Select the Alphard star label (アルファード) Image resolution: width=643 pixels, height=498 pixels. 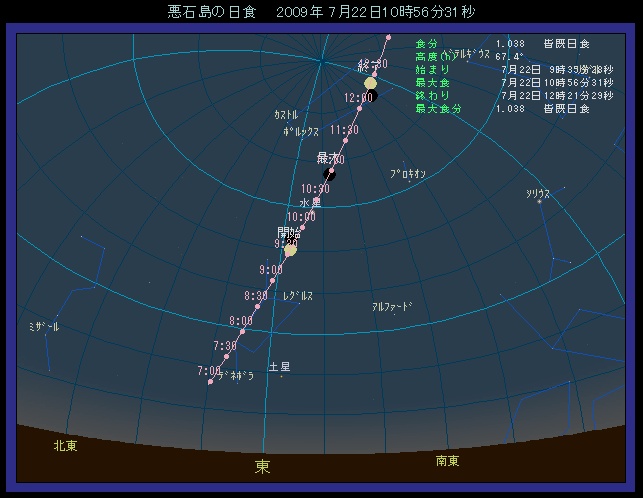click(x=392, y=307)
